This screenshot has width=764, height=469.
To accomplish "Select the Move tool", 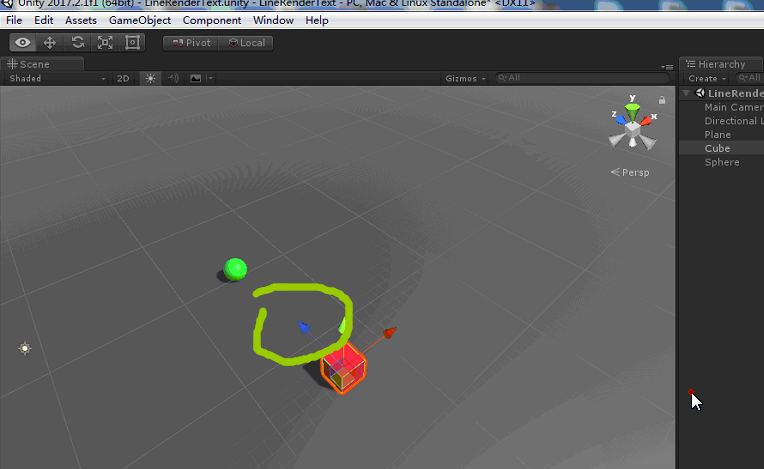I will pyautogui.click(x=50, y=43).
